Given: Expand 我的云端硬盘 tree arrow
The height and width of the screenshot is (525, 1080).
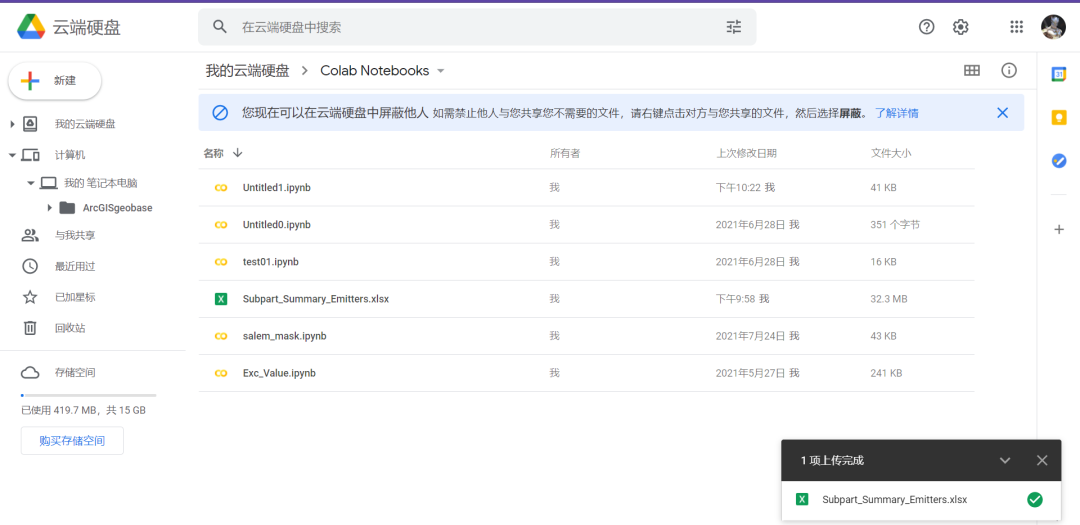Looking at the screenshot, I should 12,124.
